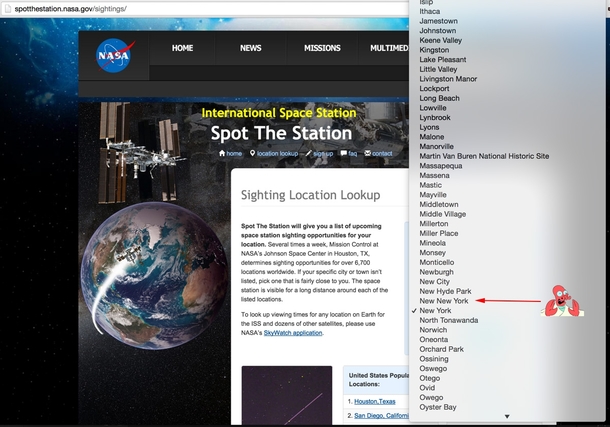Image resolution: width=610 pixels, height=427 pixels.
Task: Select Mayville in the city list
Action: pyautogui.click(x=433, y=195)
